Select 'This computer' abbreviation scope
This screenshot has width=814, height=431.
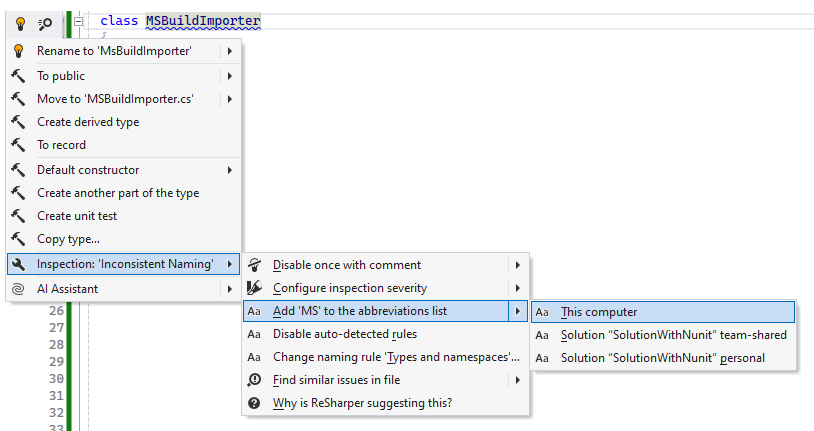point(599,312)
